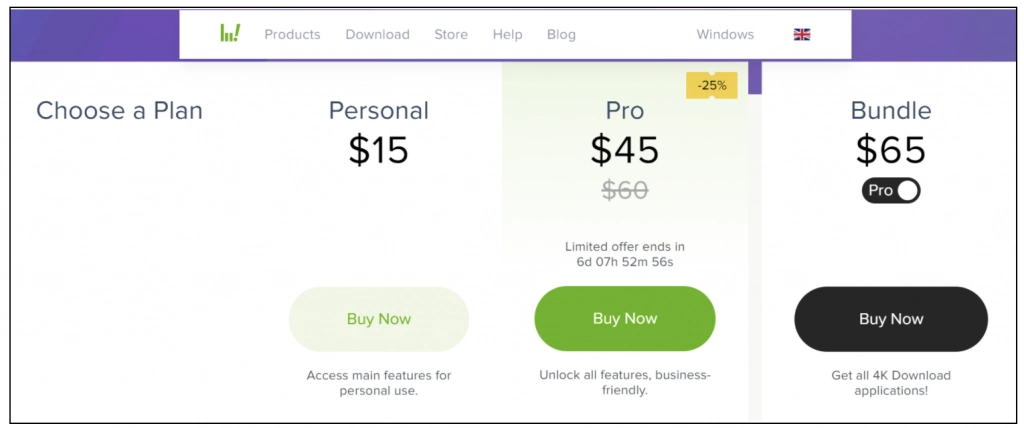Go to the Download menu item
Screen dimensions: 1024x428
coord(377,34)
